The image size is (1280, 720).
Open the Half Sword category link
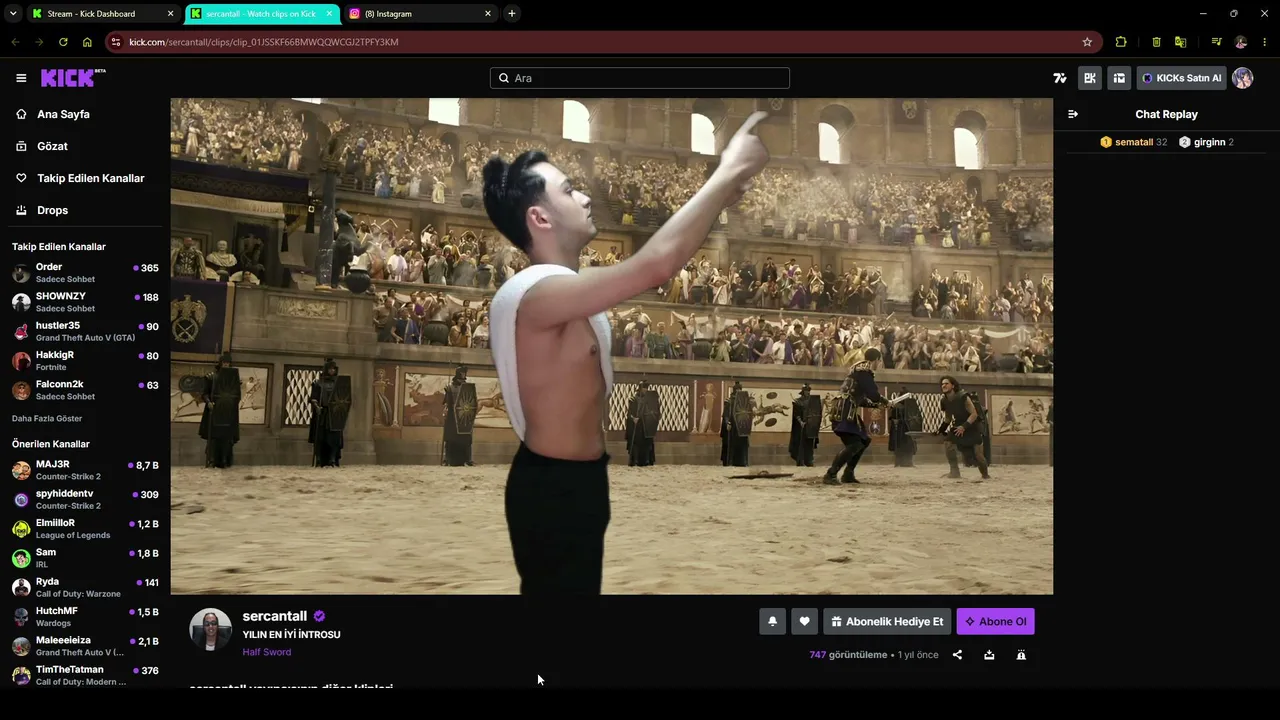coord(266,652)
